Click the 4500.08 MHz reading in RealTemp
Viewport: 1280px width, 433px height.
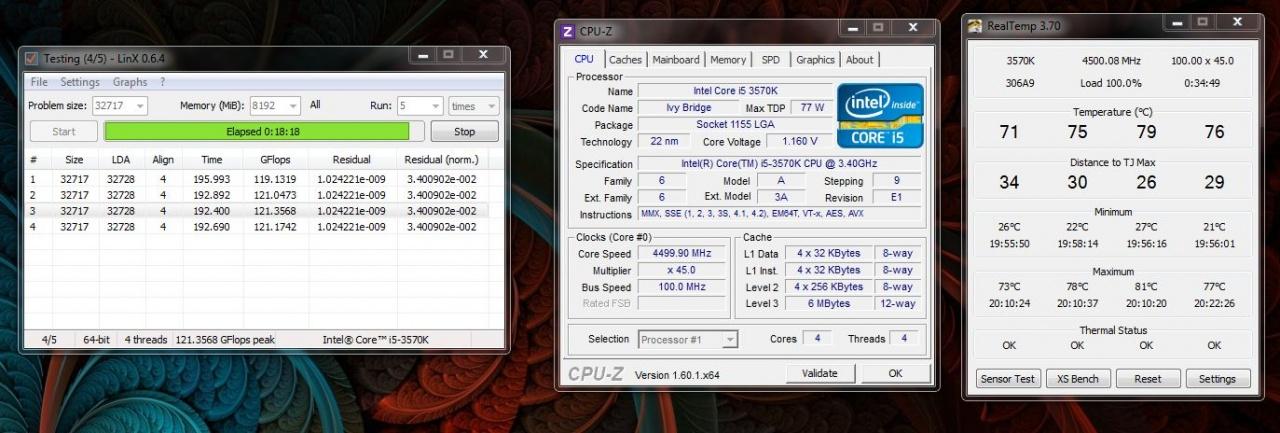1112,60
